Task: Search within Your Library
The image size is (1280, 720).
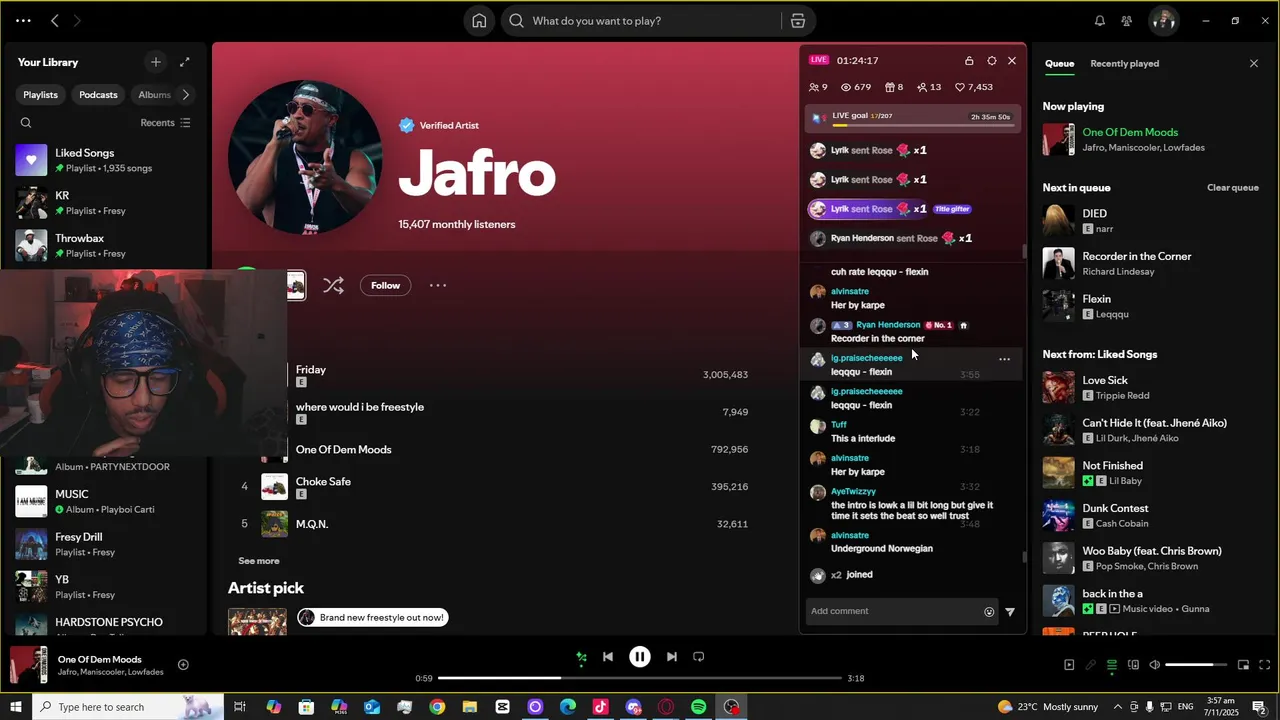Action: tap(26, 123)
